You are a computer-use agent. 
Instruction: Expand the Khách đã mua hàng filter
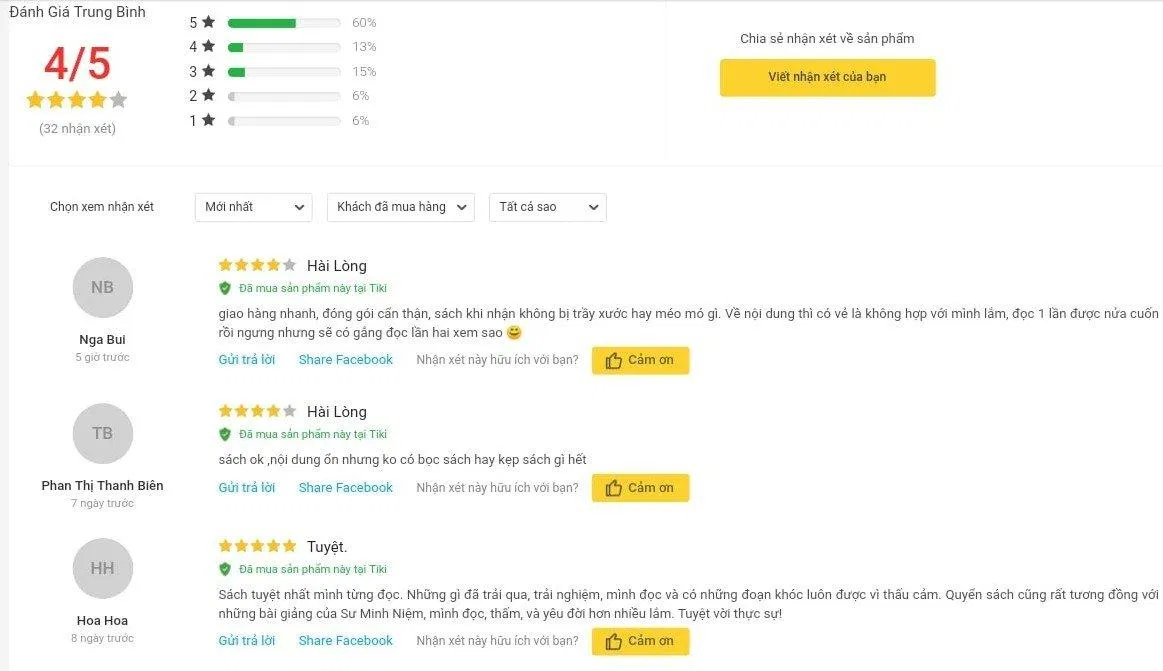[x=400, y=207]
